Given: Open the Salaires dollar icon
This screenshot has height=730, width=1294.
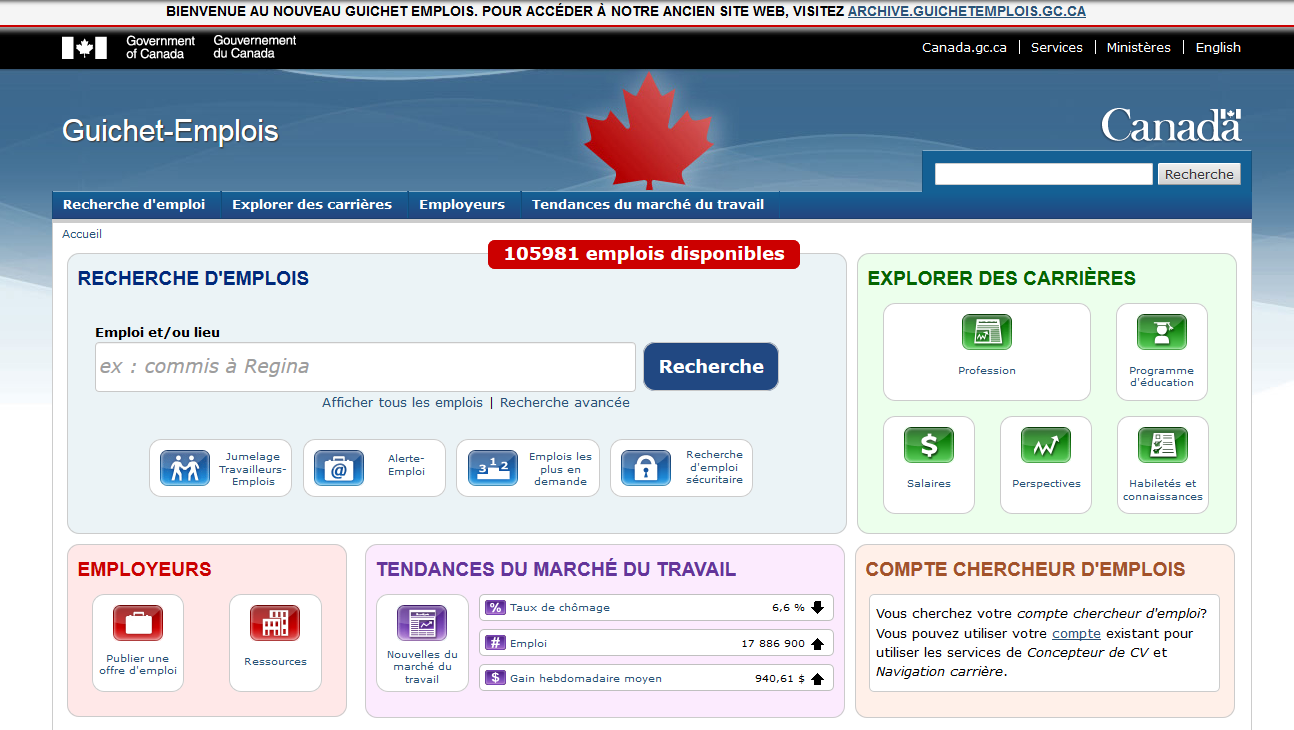Looking at the screenshot, I should coord(928,445).
